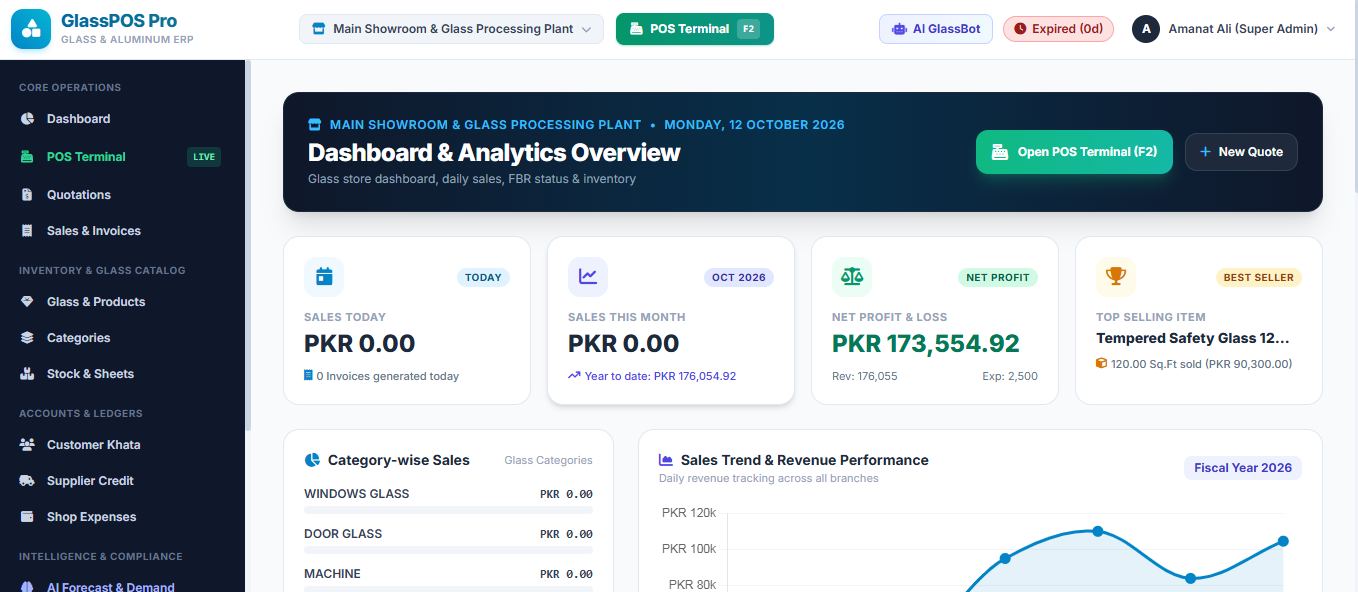
Task: Click the Shop Expenses wallet icon
Action: [x=27, y=517]
